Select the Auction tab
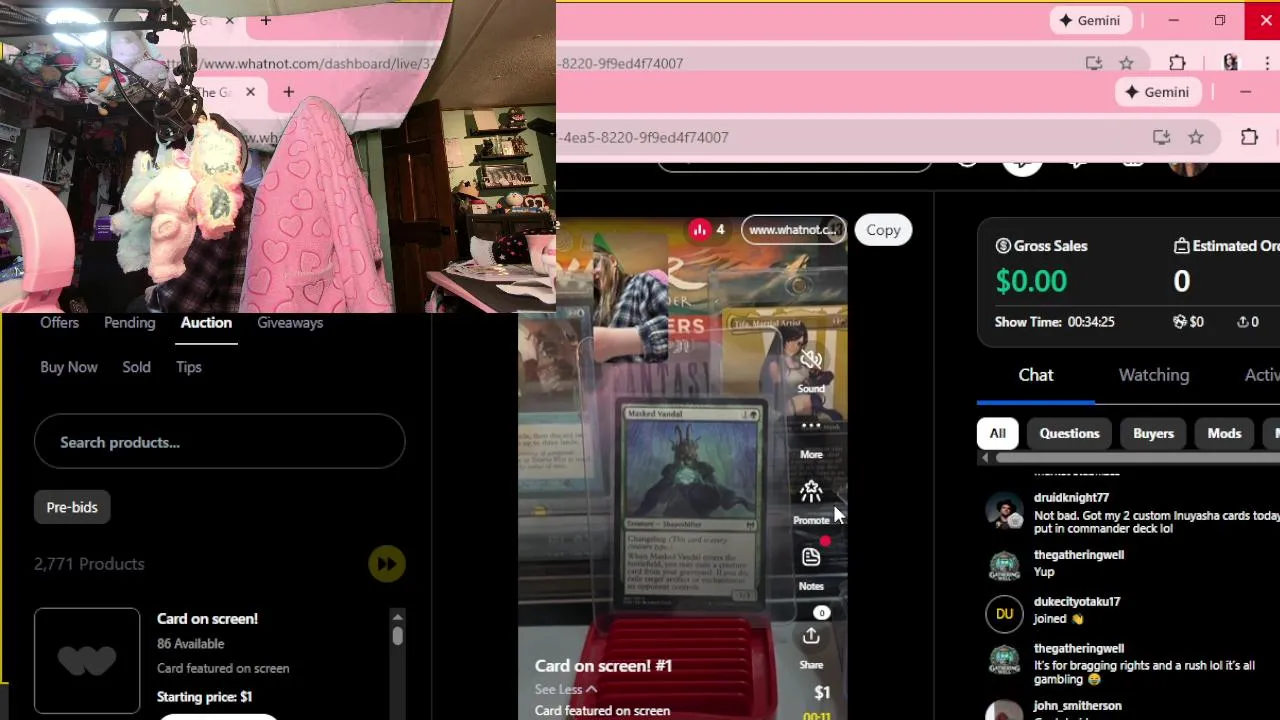The width and height of the screenshot is (1280, 720). tap(206, 323)
